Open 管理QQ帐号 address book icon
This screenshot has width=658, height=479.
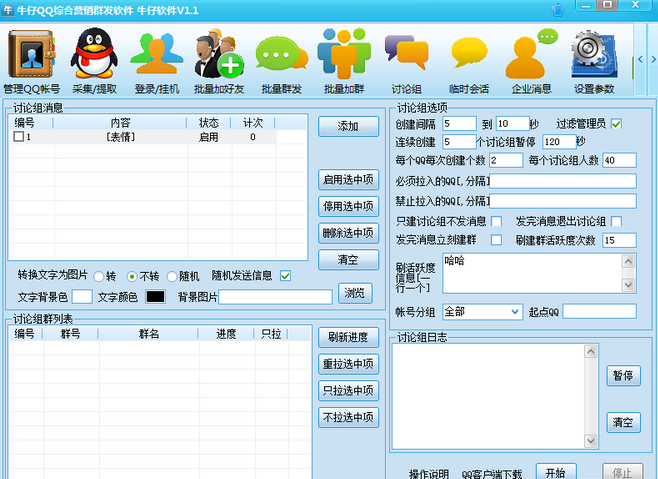[x=31, y=54]
